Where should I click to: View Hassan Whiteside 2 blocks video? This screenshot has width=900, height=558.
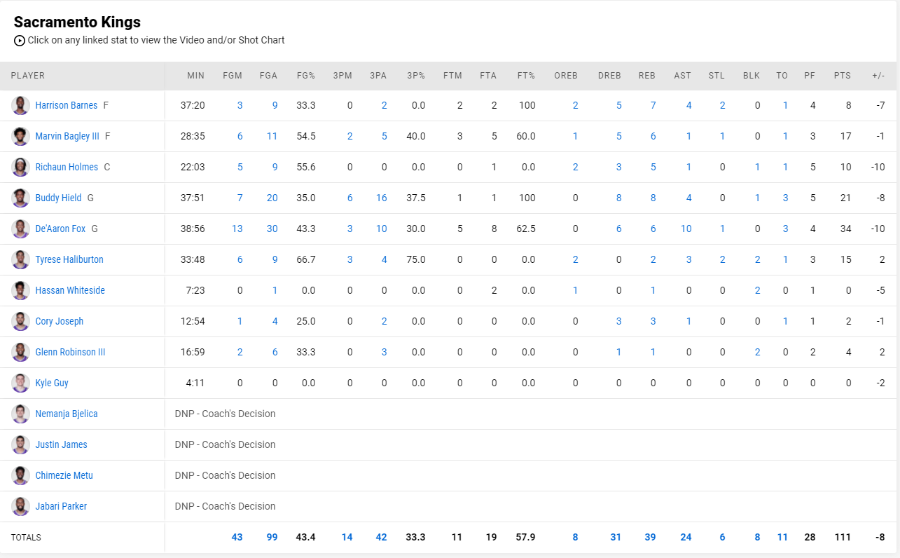(x=758, y=290)
